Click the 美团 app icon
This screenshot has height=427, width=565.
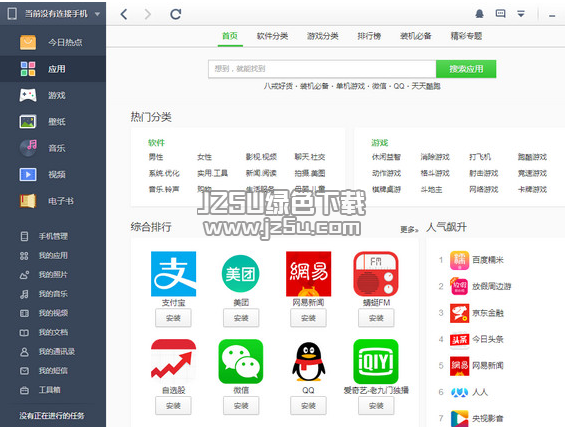241,274
